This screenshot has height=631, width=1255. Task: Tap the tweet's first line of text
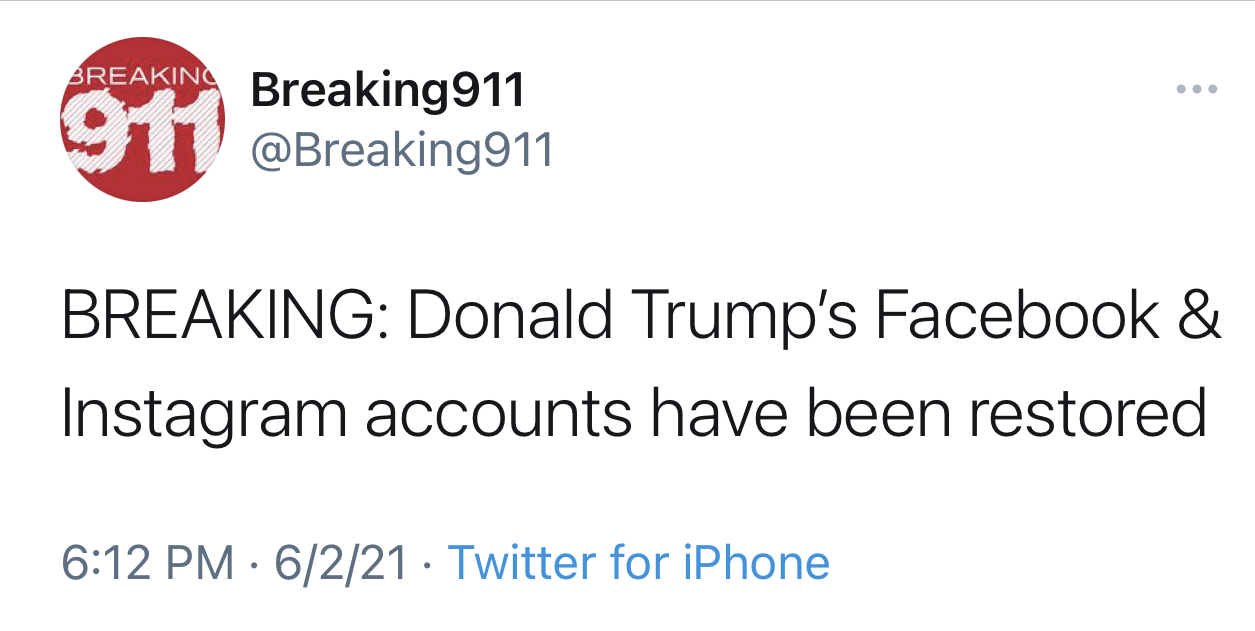pyautogui.click(x=641, y=316)
